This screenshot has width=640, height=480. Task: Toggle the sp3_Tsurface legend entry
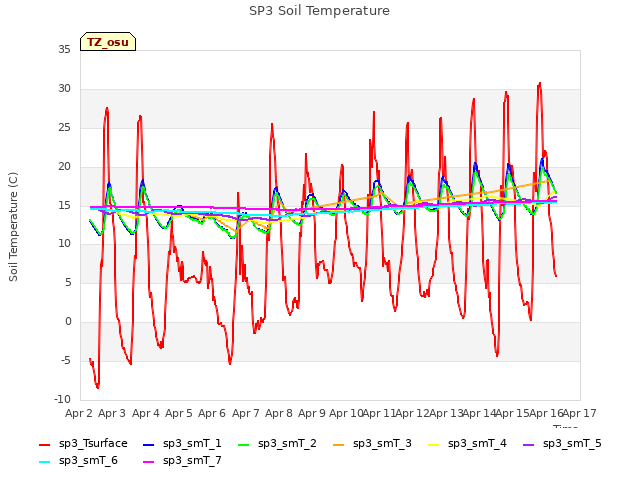(83, 444)
